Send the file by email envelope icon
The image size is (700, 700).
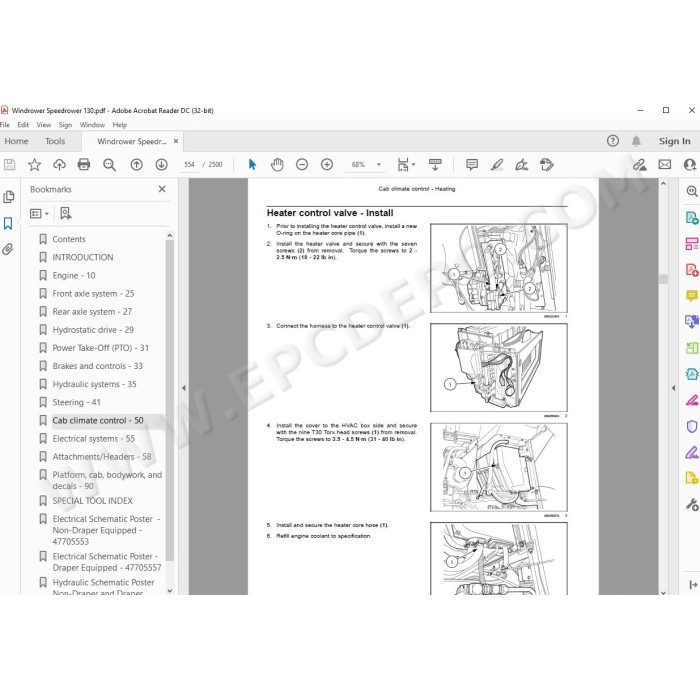[x=665, y=165]
